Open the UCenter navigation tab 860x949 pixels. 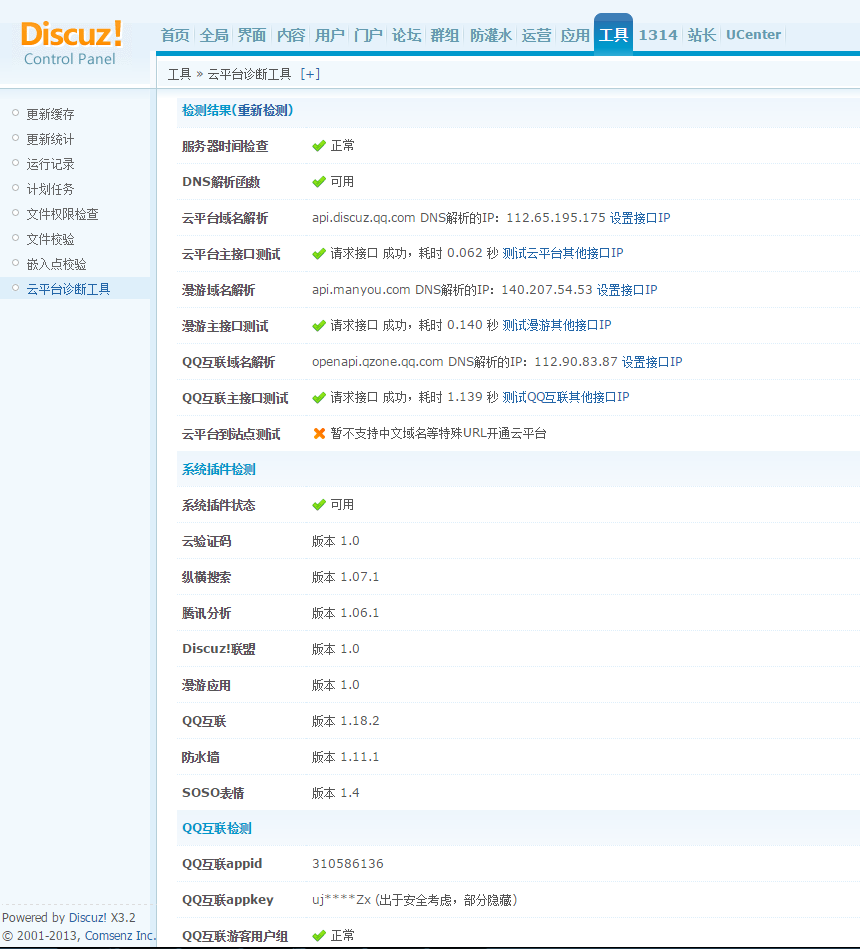tap(753, 35)
